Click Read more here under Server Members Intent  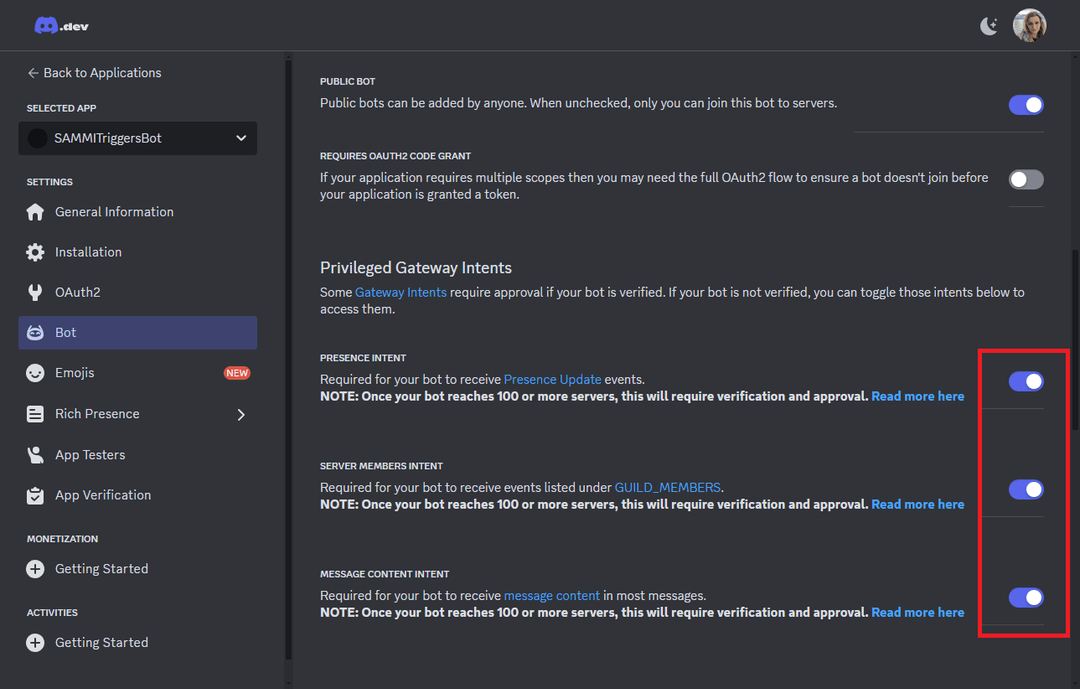point(917,504)
